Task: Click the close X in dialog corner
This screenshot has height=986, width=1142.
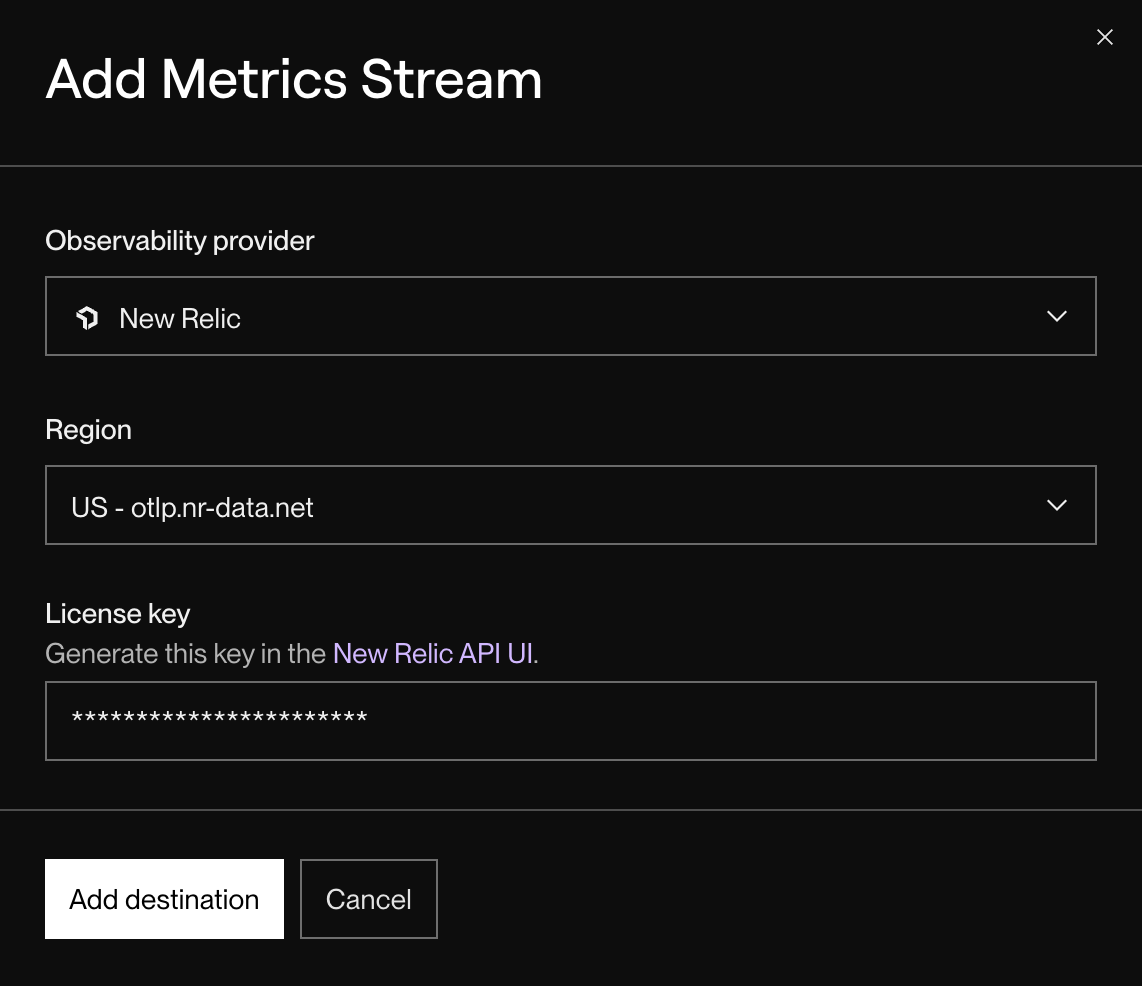Action: [x=1104, y=37]
